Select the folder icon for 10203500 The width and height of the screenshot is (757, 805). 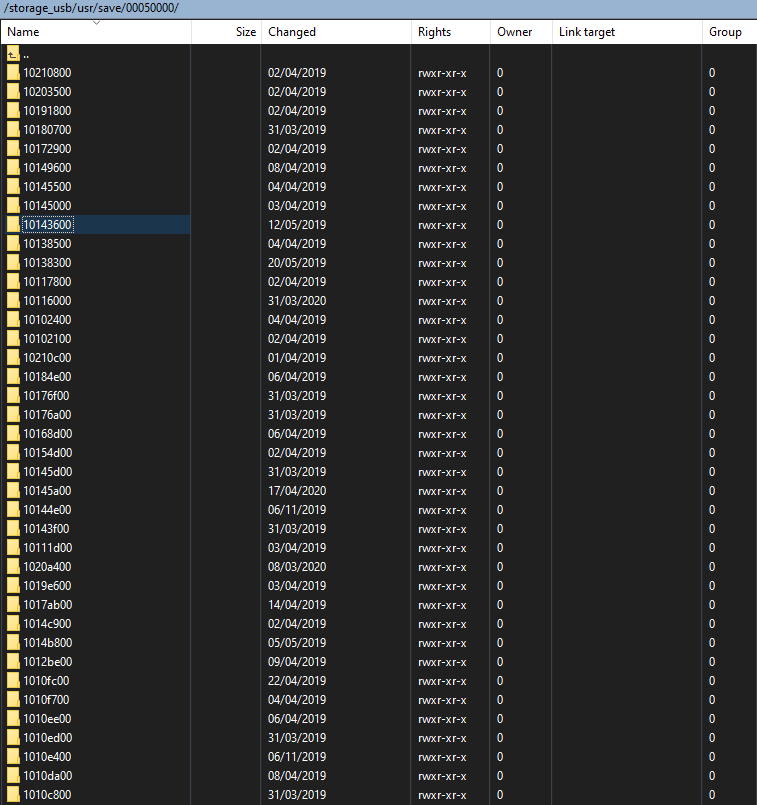coord(13,92)
